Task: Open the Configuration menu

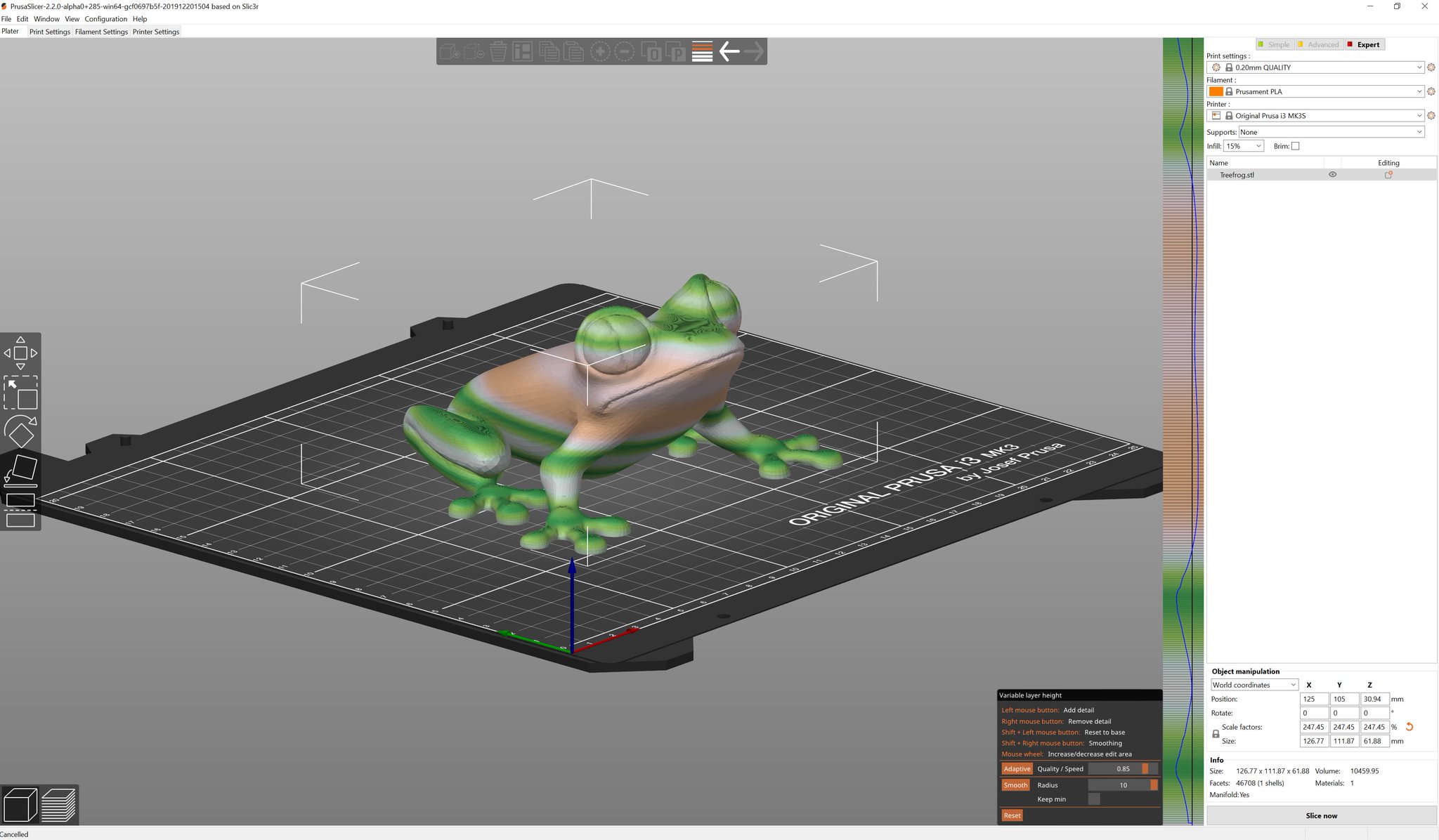Action: [105, 19]
